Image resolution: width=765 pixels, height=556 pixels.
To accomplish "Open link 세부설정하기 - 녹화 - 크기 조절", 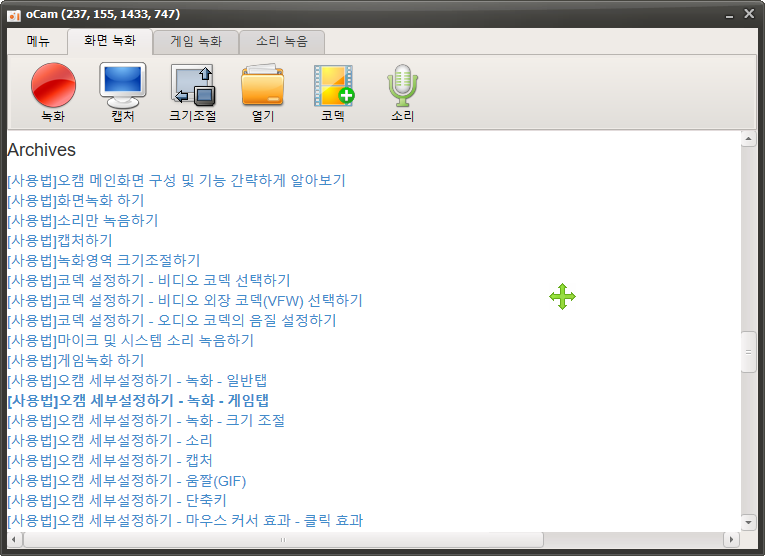I will coord(146,420).
